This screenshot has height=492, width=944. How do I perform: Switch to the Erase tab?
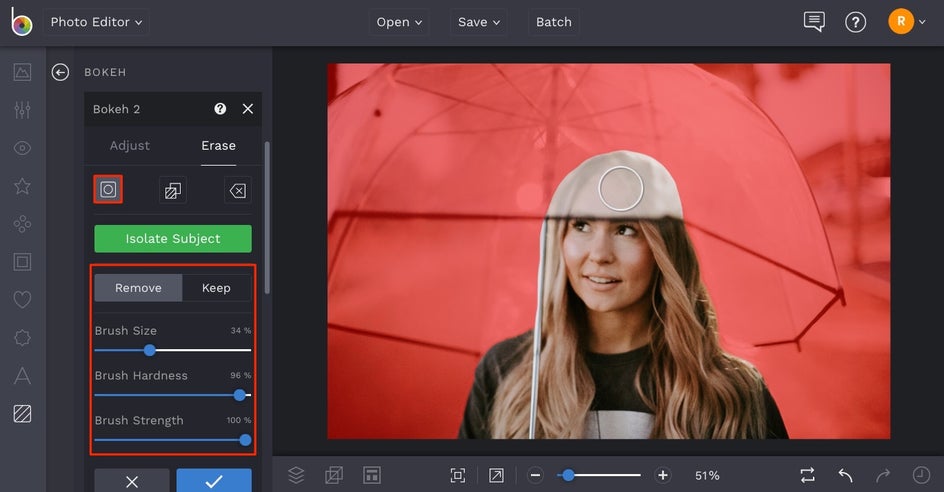219,146
